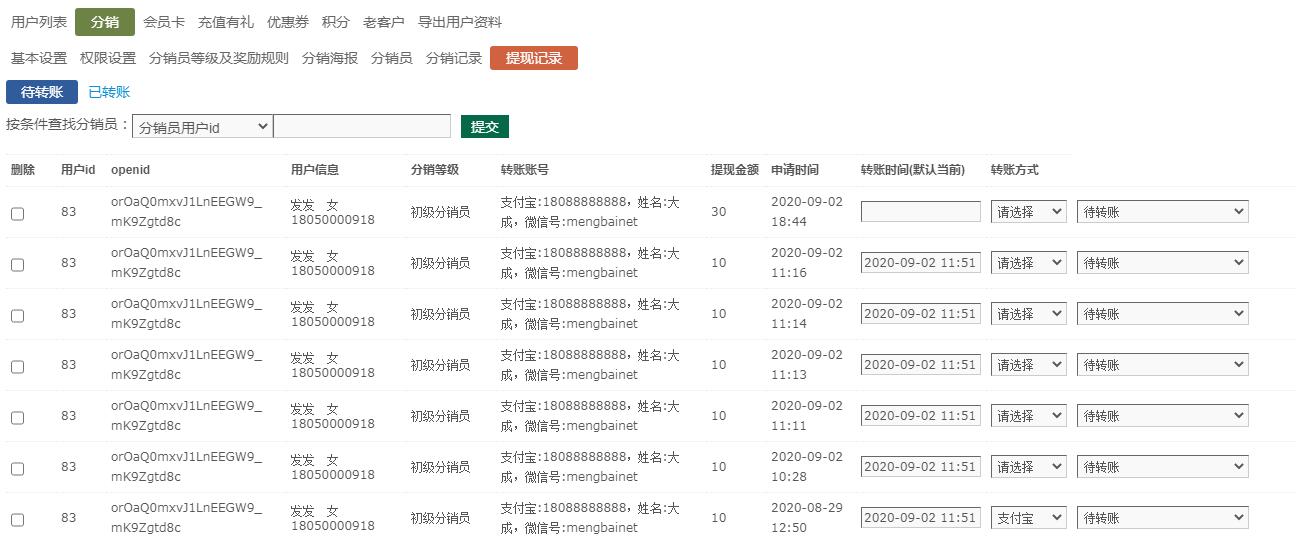Click the 待转账 button
The width and height of the screenshot is (1296, 538).
[x=42, y=93]
